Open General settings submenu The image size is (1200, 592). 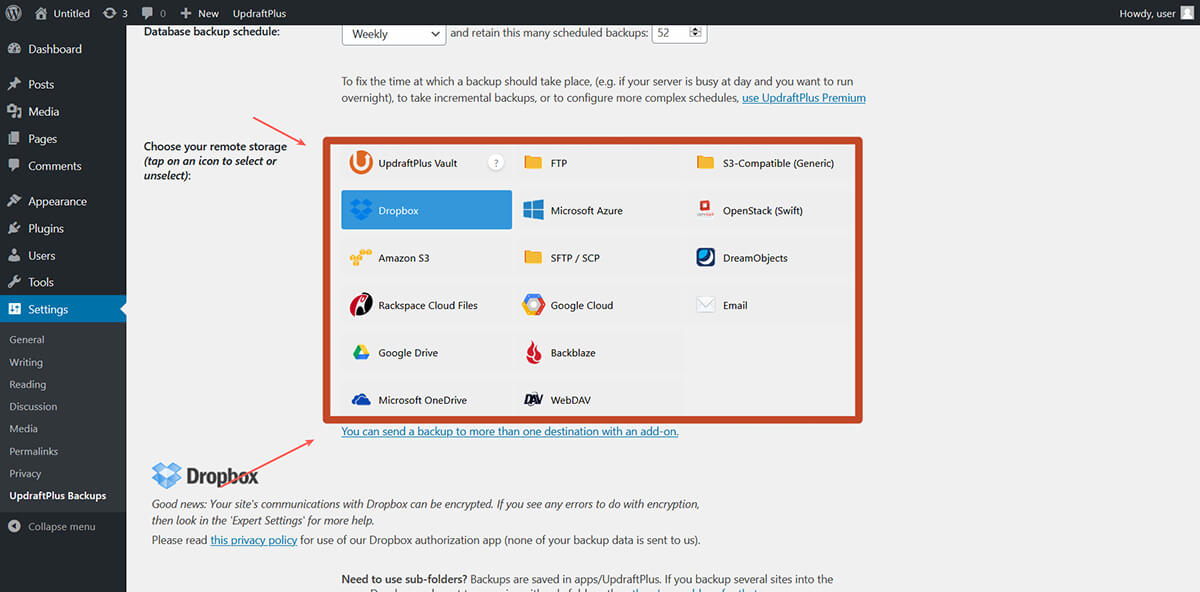[x=27, y=339]
